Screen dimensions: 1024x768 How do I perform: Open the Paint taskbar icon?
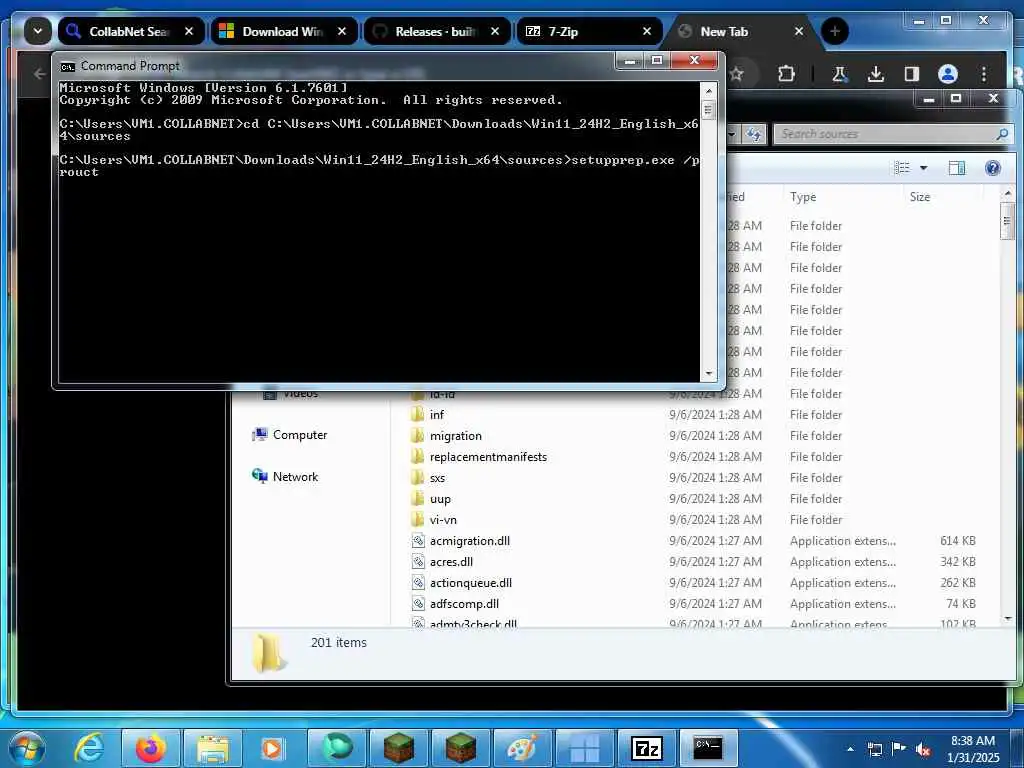(x=522, y=748)
